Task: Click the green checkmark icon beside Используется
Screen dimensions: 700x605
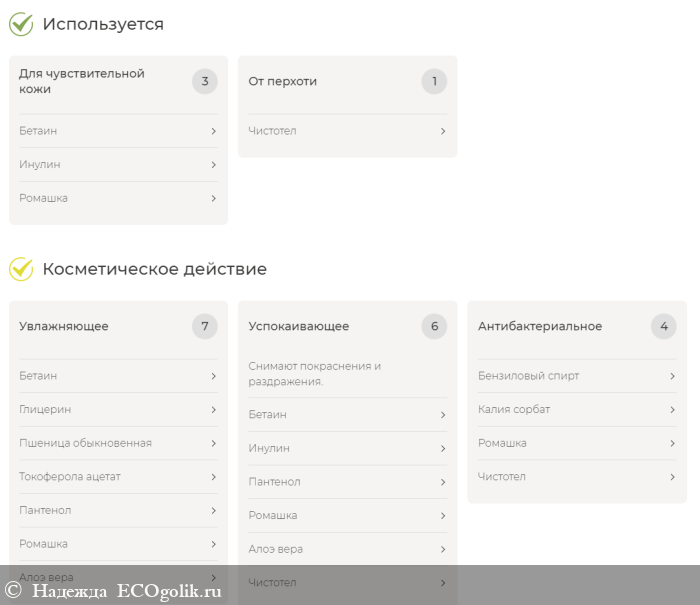Action: [21, 24]
